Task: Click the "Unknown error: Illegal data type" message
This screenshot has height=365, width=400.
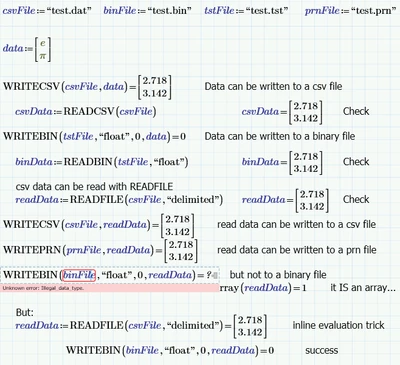Action: coord(43,288)
